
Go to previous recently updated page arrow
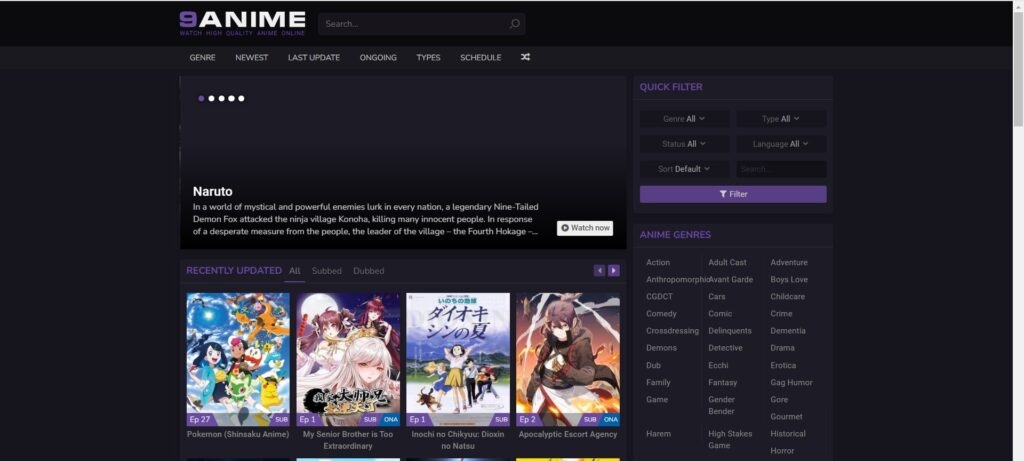600,270
